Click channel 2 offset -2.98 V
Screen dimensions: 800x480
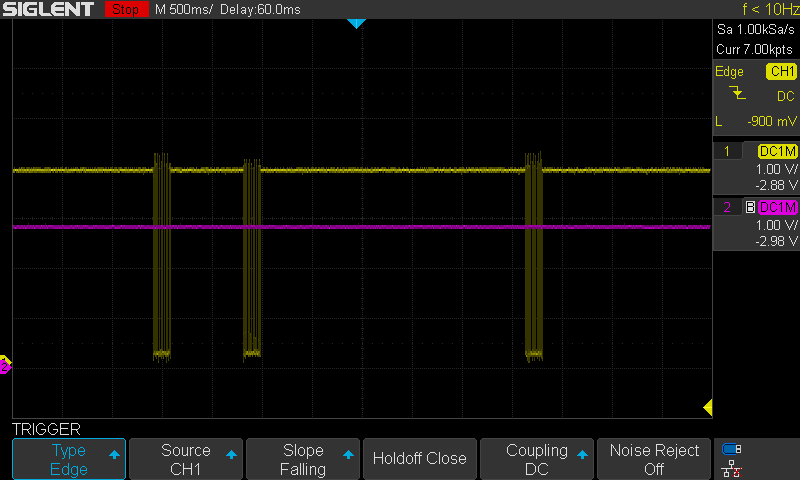click(x=776, y=241)
